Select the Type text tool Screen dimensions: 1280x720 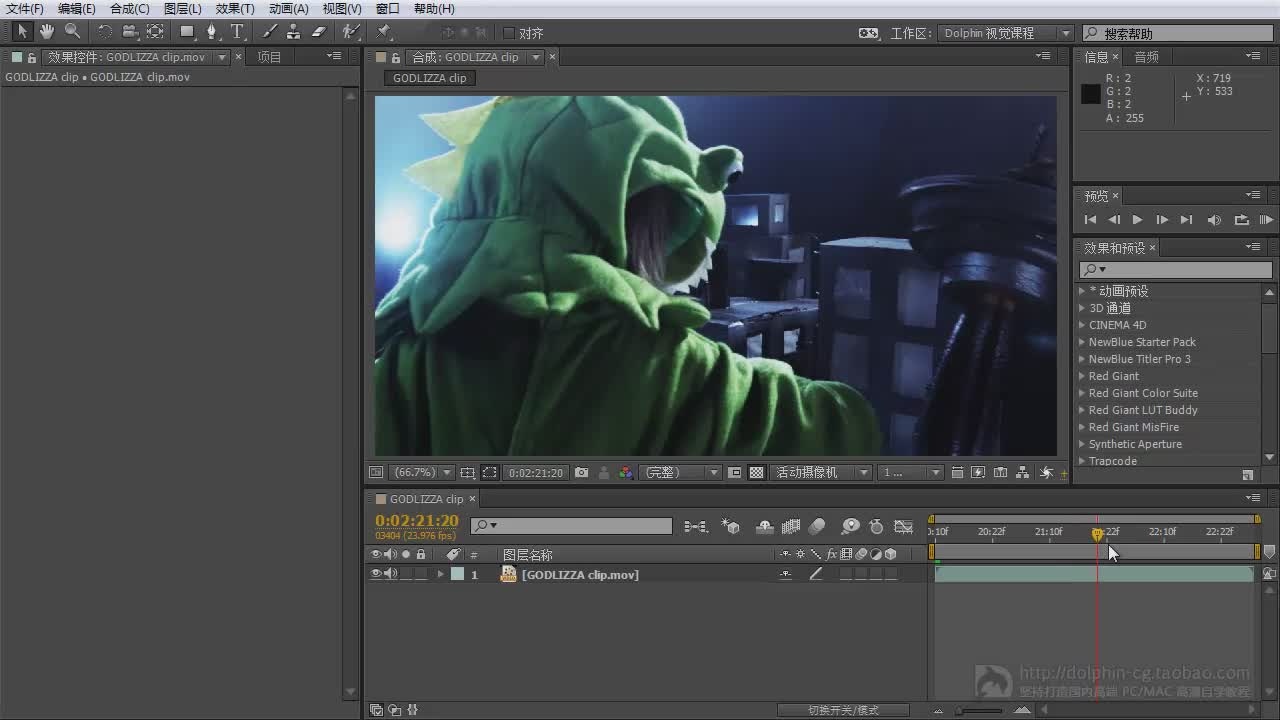[237, 32]
